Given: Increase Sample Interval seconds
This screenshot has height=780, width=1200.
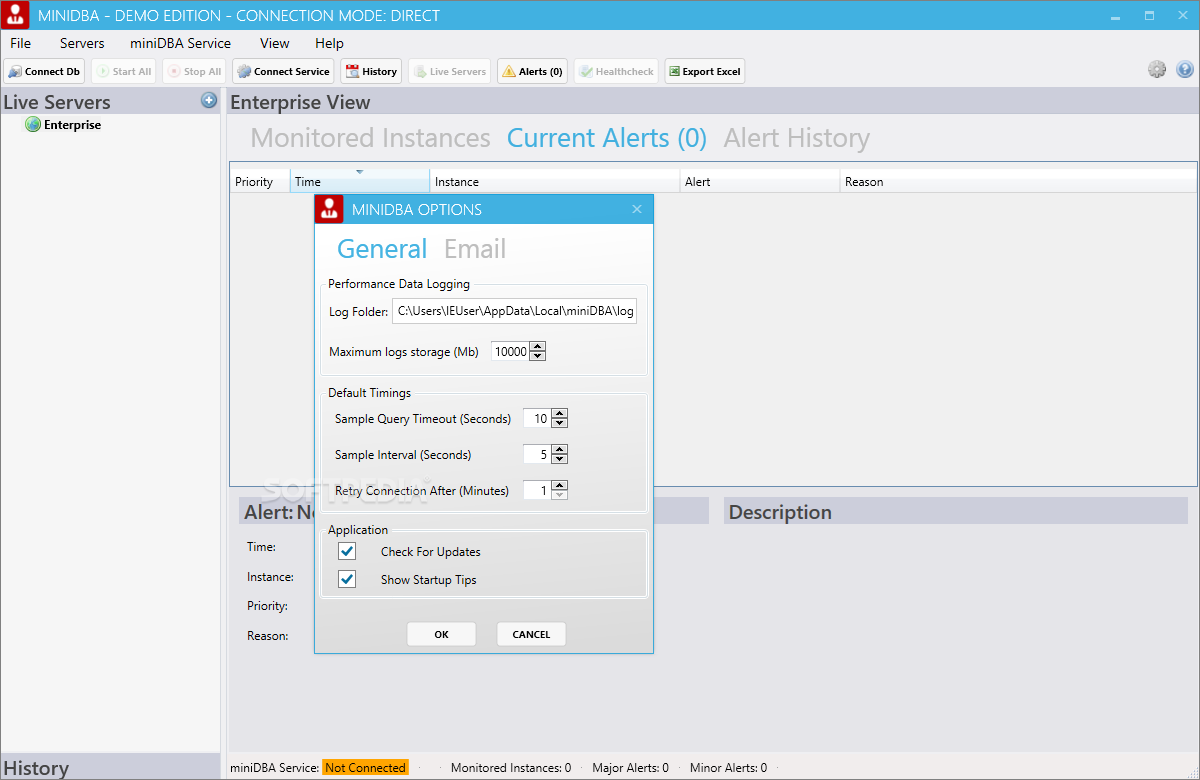Looking at the screenshot, I should pyautogui.click(x=560, y=449).
